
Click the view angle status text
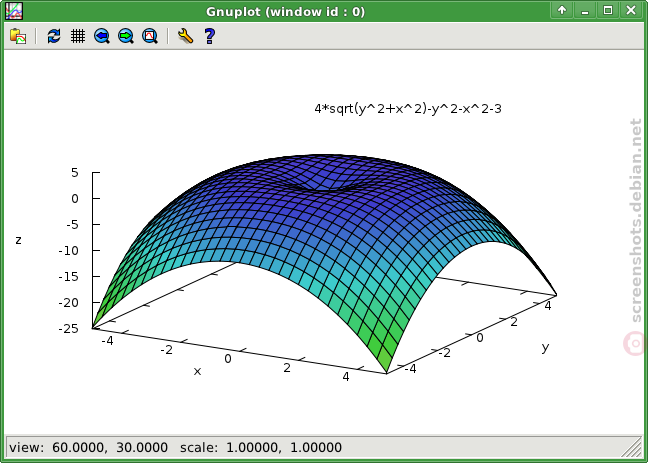point(88,447)
